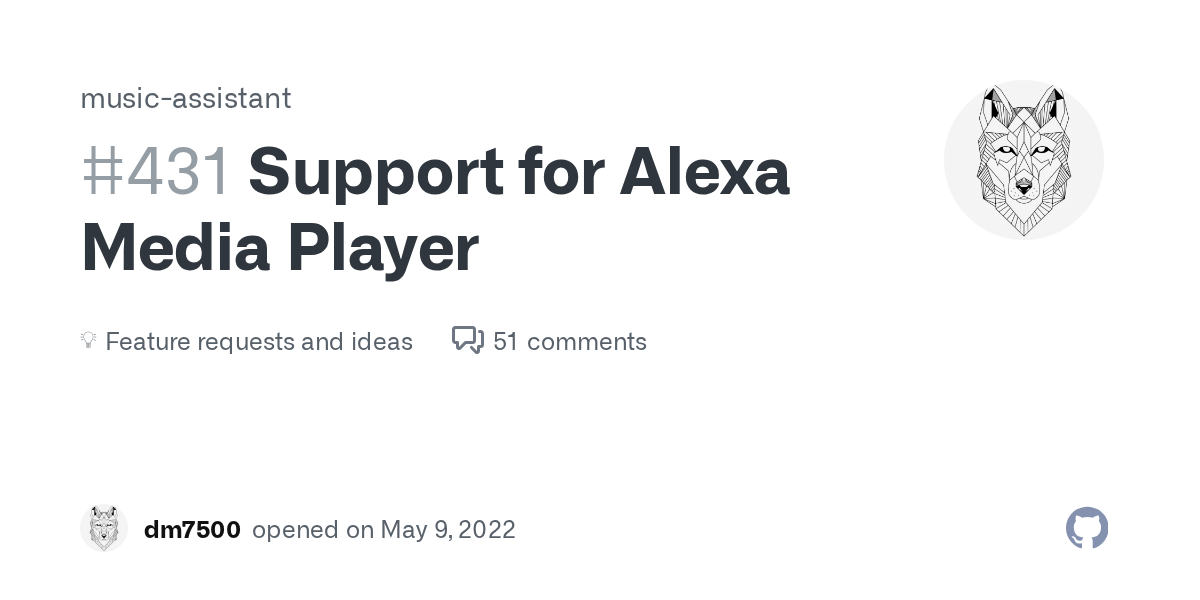Click the word "Player" in title
Image resolution: width=1200 pixels, height=600 pixels.
[383, 248]
